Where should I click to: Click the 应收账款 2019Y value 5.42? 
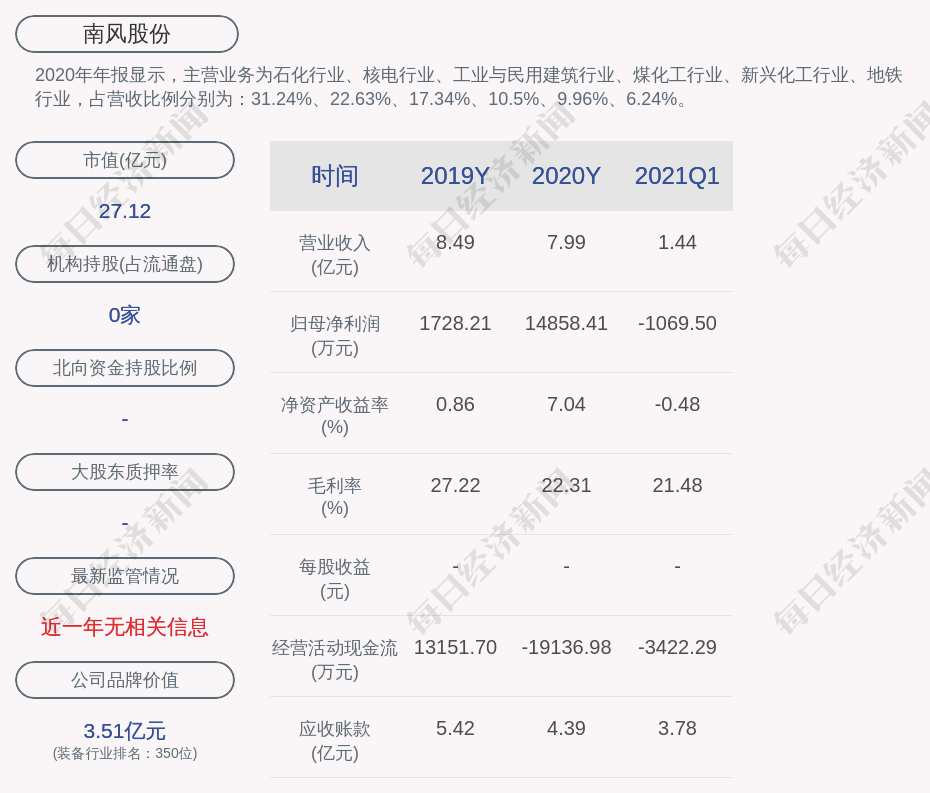coord(455,729)
